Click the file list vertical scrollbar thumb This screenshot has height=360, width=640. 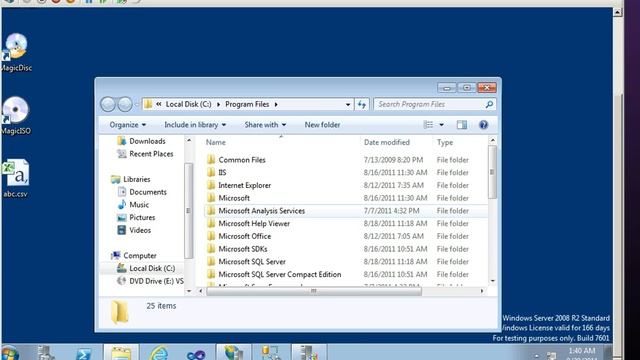pos(492,172)
